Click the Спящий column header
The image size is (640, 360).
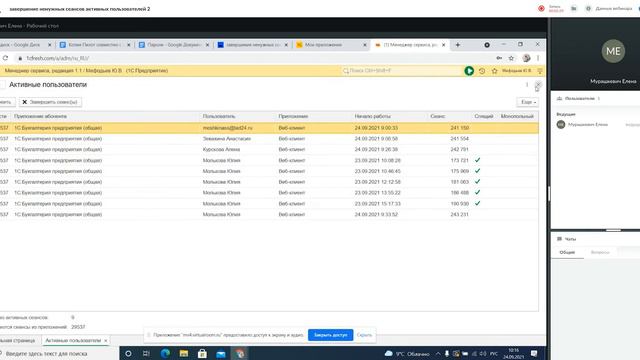point(484,116)
